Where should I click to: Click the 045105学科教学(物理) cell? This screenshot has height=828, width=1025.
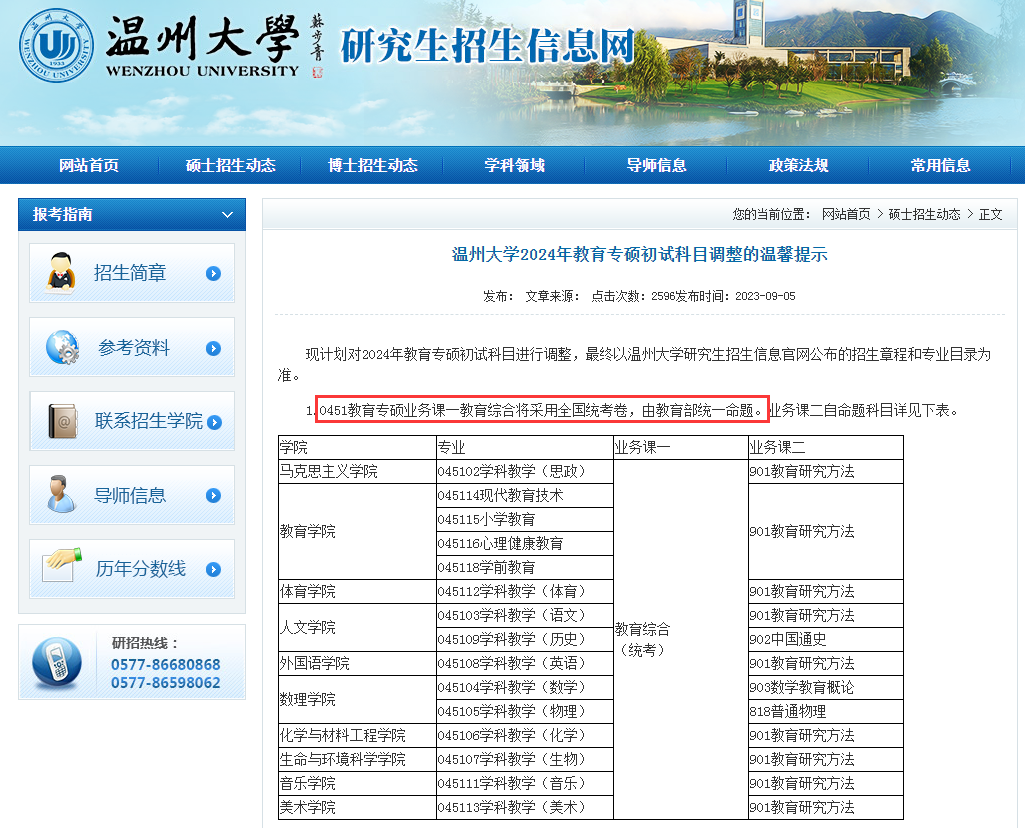(x=525, y=711)
